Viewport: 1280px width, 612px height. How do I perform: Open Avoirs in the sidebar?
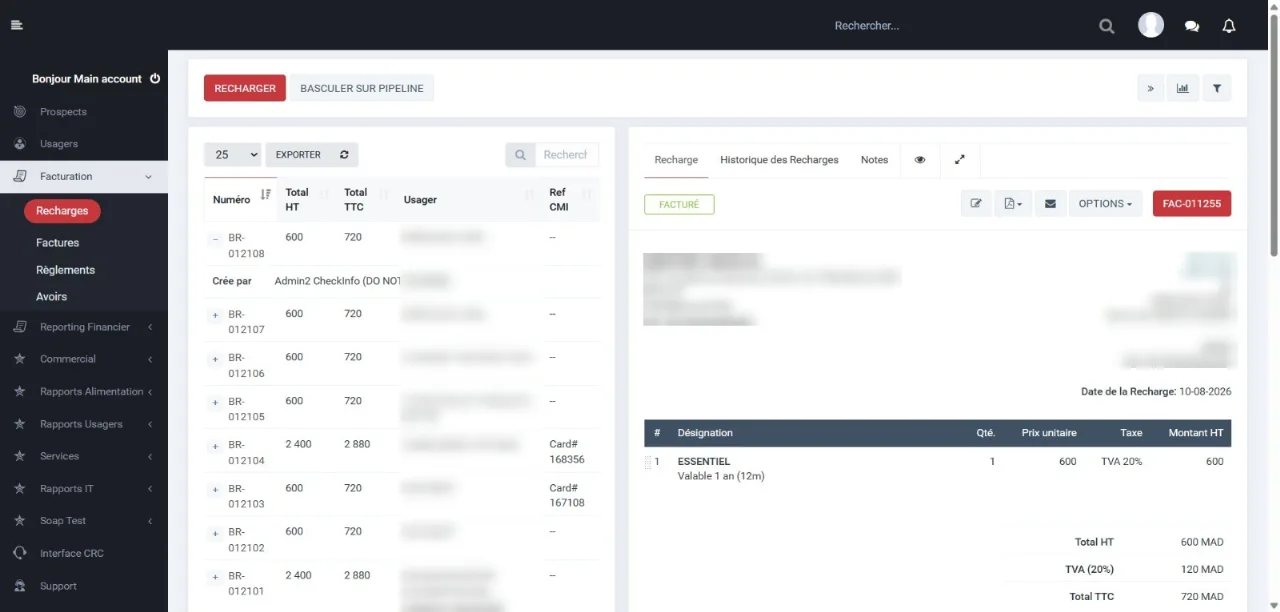tap(51, 297)
